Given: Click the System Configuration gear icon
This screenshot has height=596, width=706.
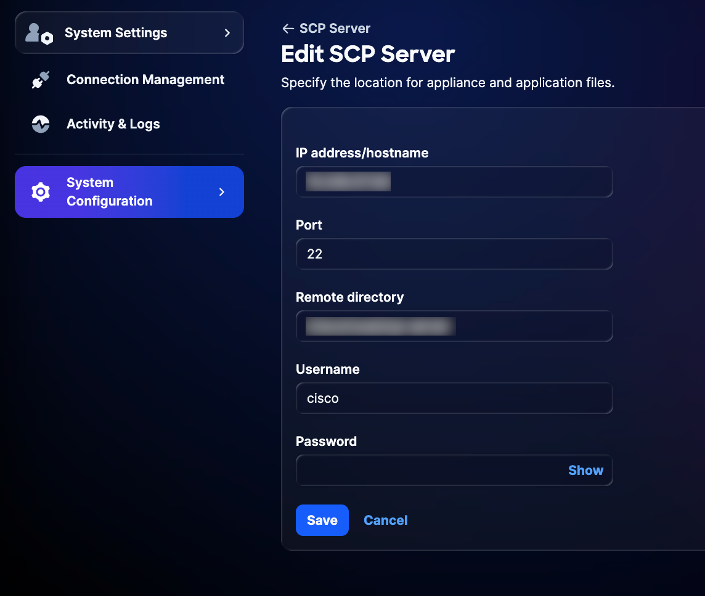Looking at the screenshot, I should [41, 192].
